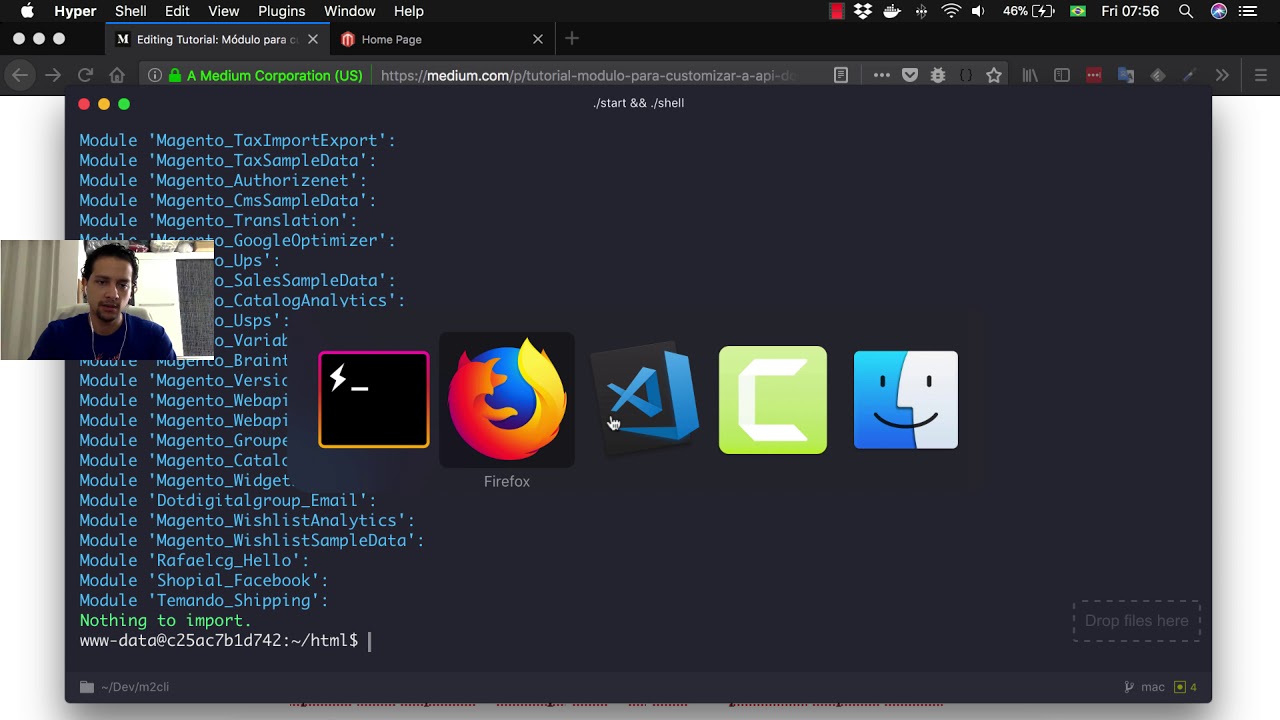Viewport: 1280px width, 720px height.
Task: Open Brazilian flag input source menu
Action: [x=1077, y=11]
